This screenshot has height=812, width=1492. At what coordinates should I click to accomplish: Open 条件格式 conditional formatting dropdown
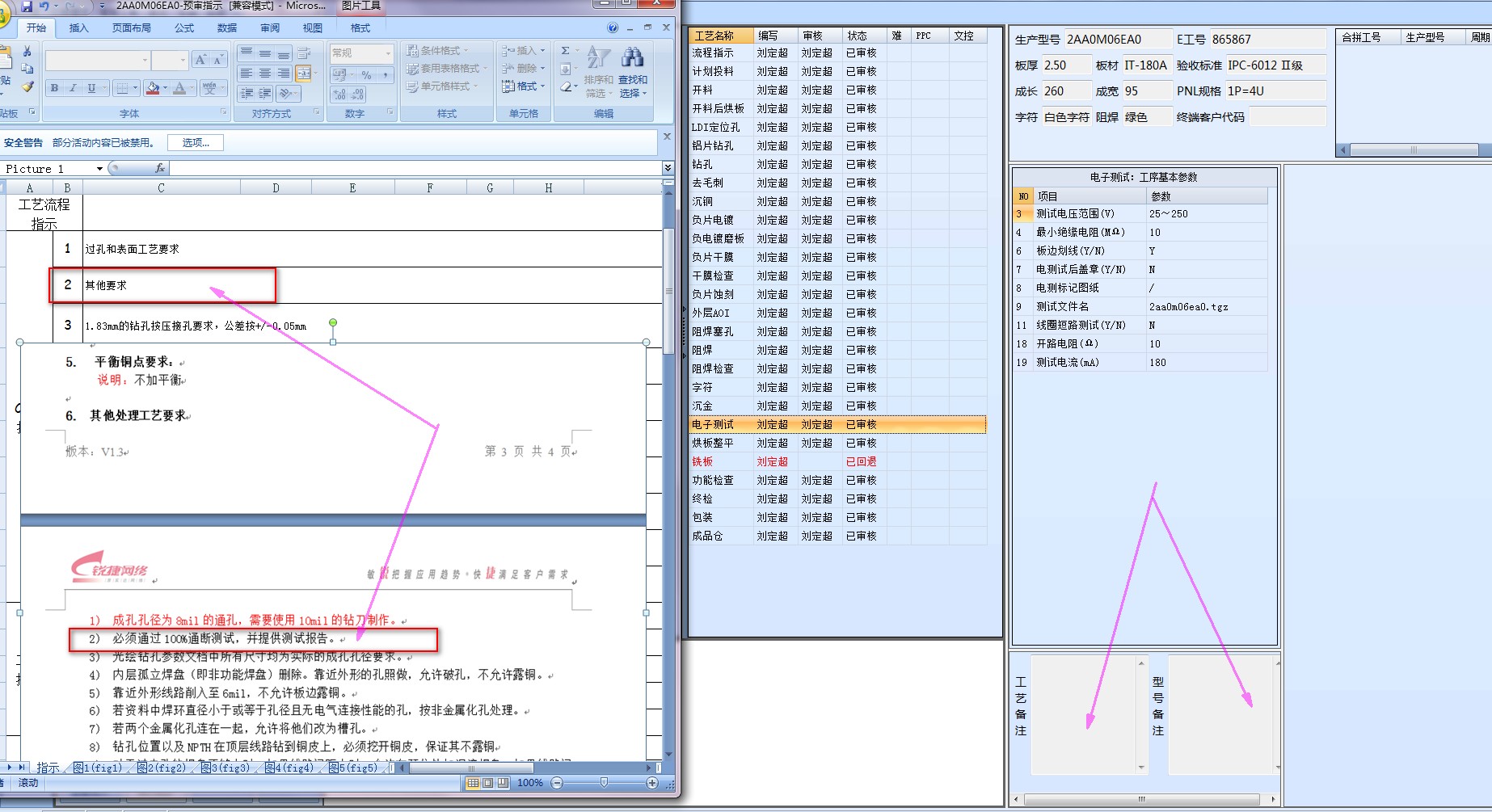pos(437,50)
